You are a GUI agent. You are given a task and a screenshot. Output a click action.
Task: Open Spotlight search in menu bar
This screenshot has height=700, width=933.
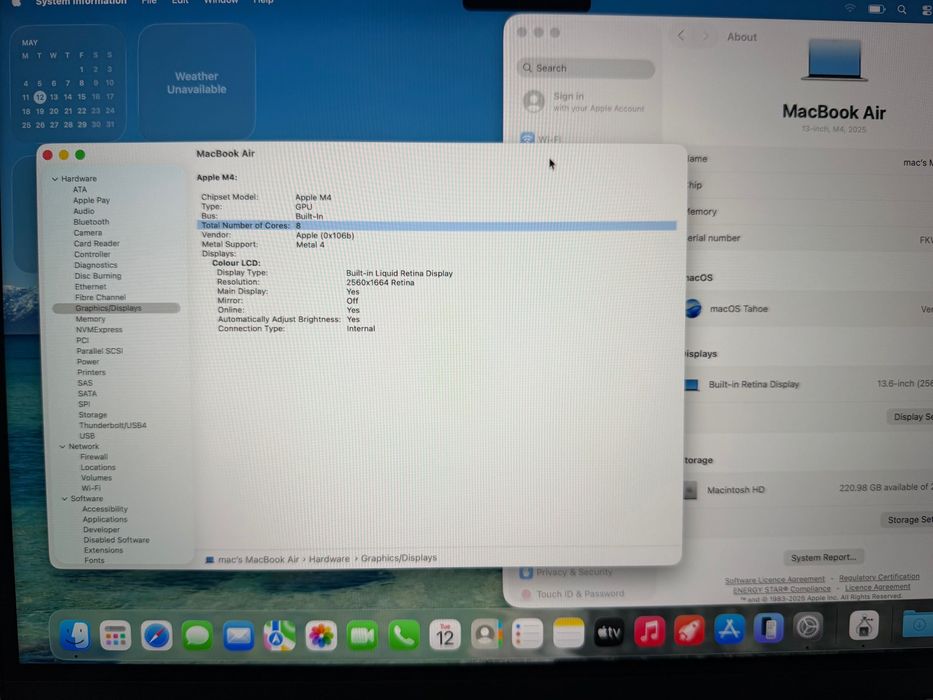pyautogui.click(x=902, y=9)
